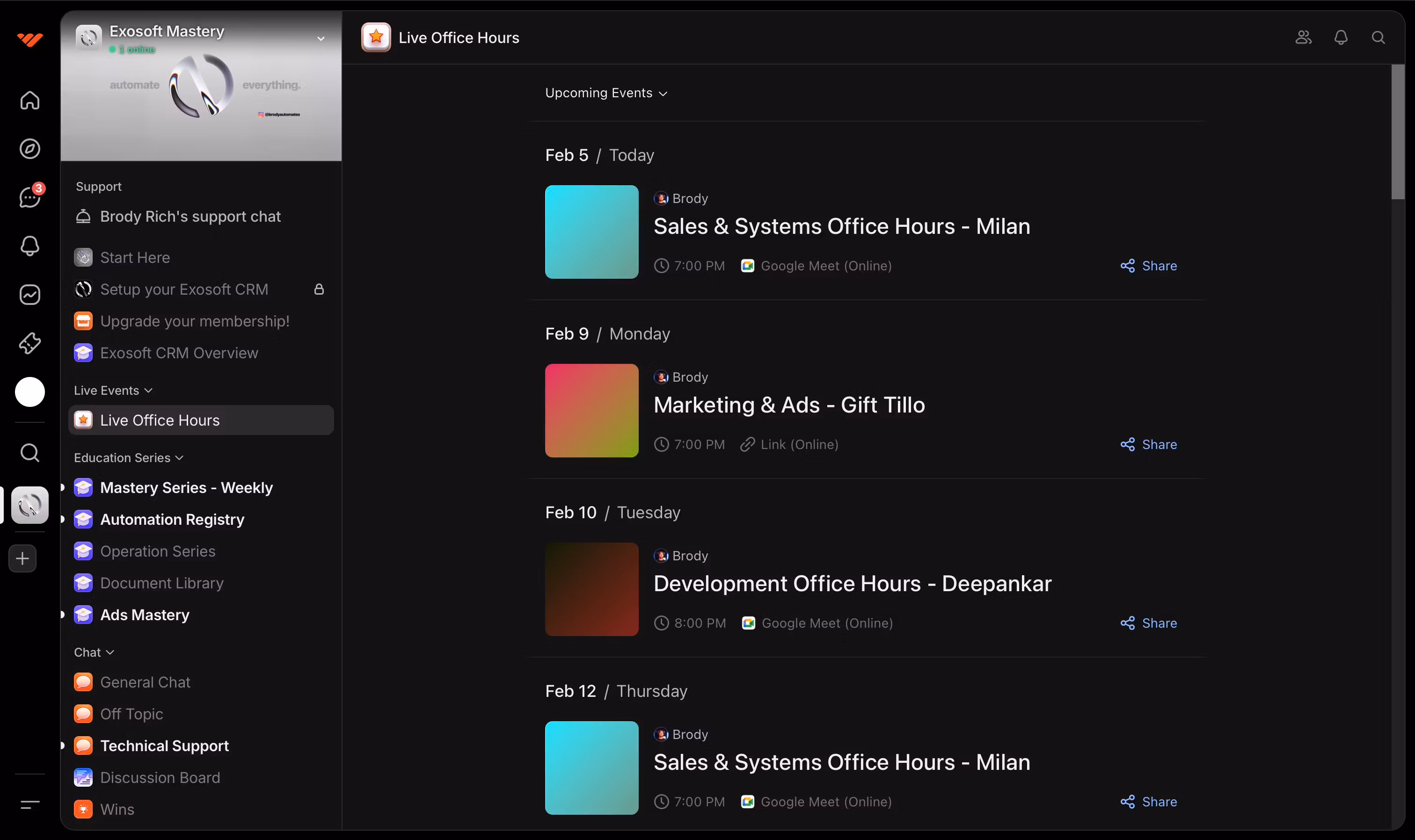Click the pink-green gradient event thumbnail
Viewport: 1415px width, 840px height.
(x=591, y=410)
